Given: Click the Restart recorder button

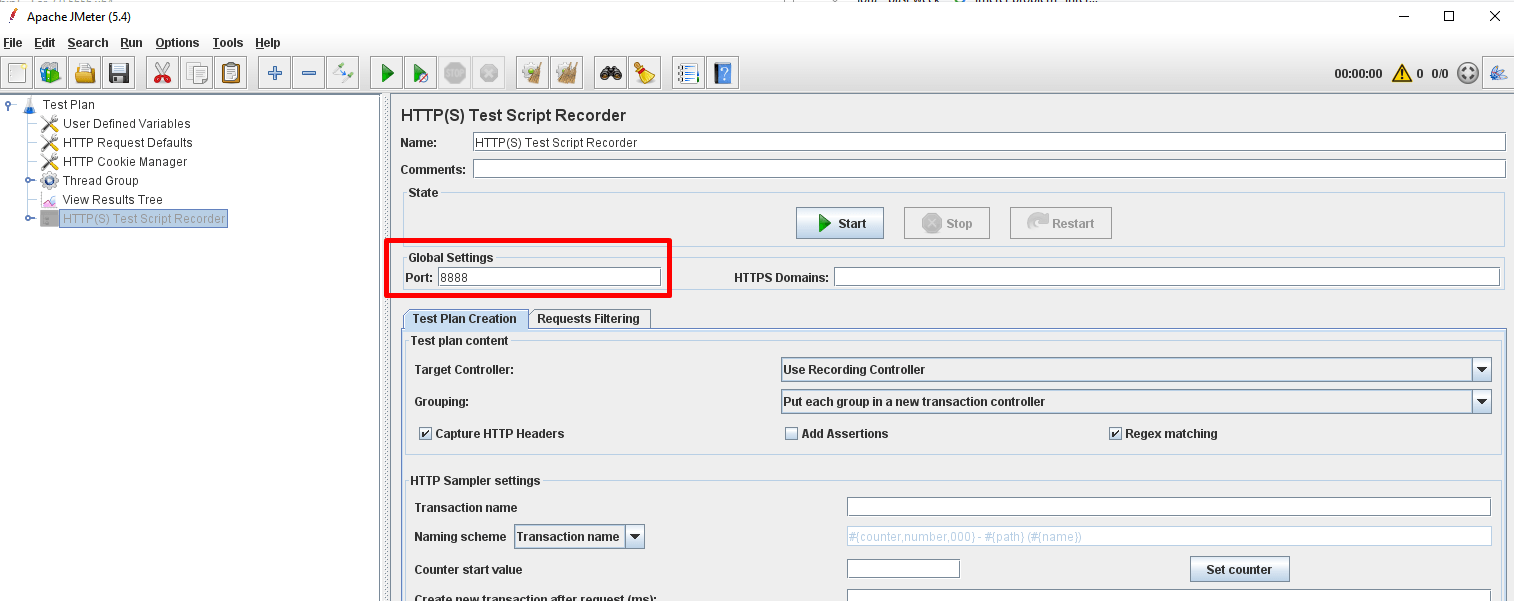Looking at the screenshot, I should pos(1061,223).
